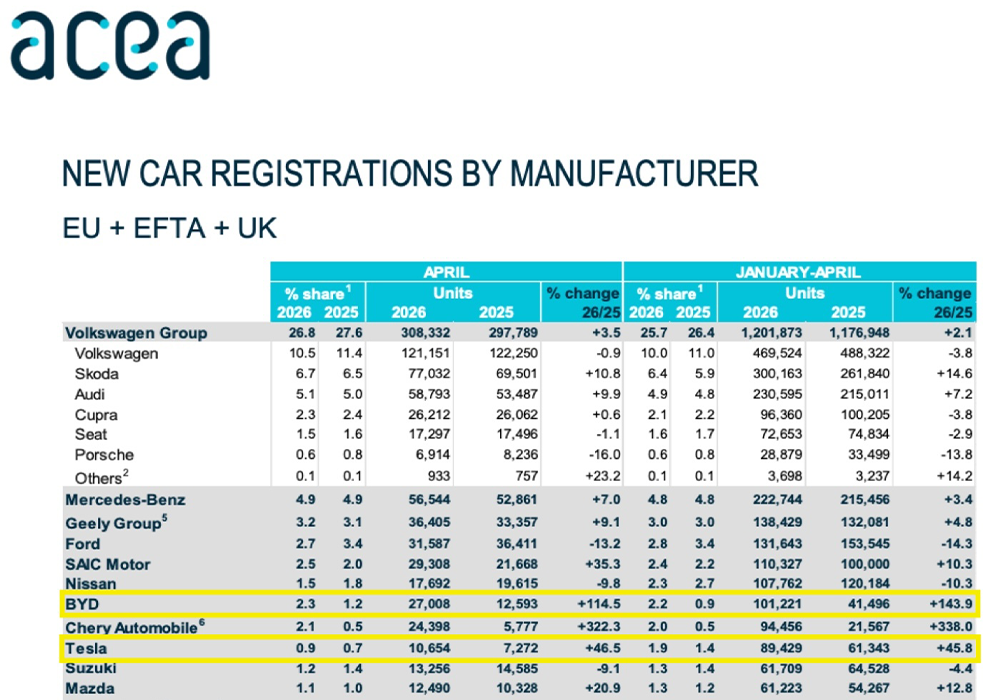The image size is (1000, 700).
Task: Click the APRIL column group header
Action: point(446,272)
